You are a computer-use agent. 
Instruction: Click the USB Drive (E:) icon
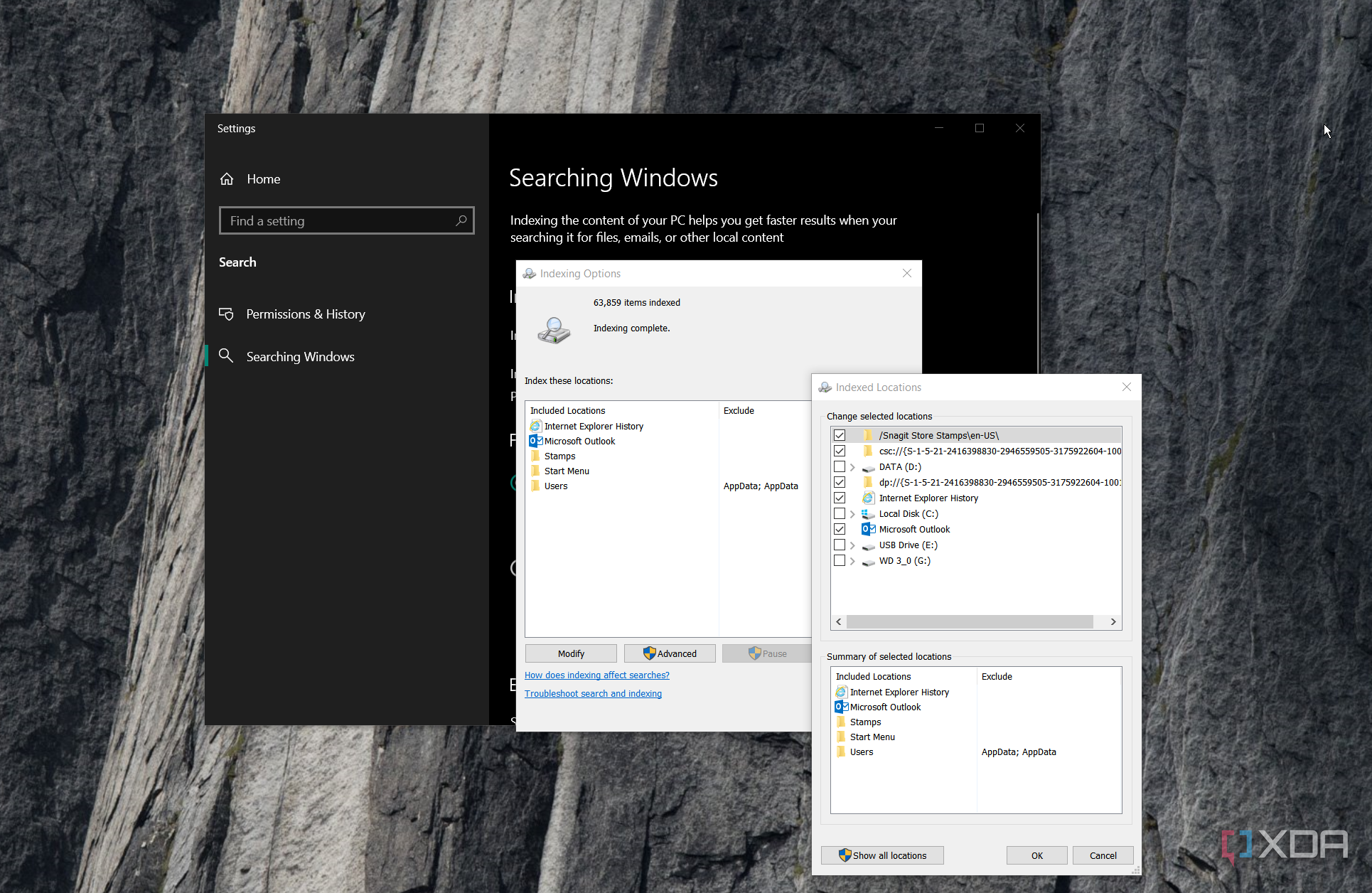[868, 546]
